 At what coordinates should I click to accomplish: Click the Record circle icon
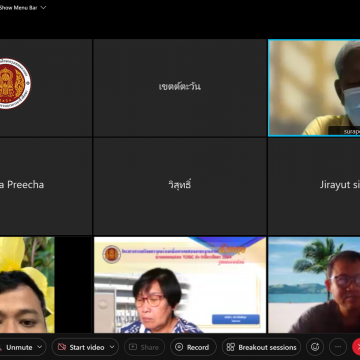pos(179,347)
